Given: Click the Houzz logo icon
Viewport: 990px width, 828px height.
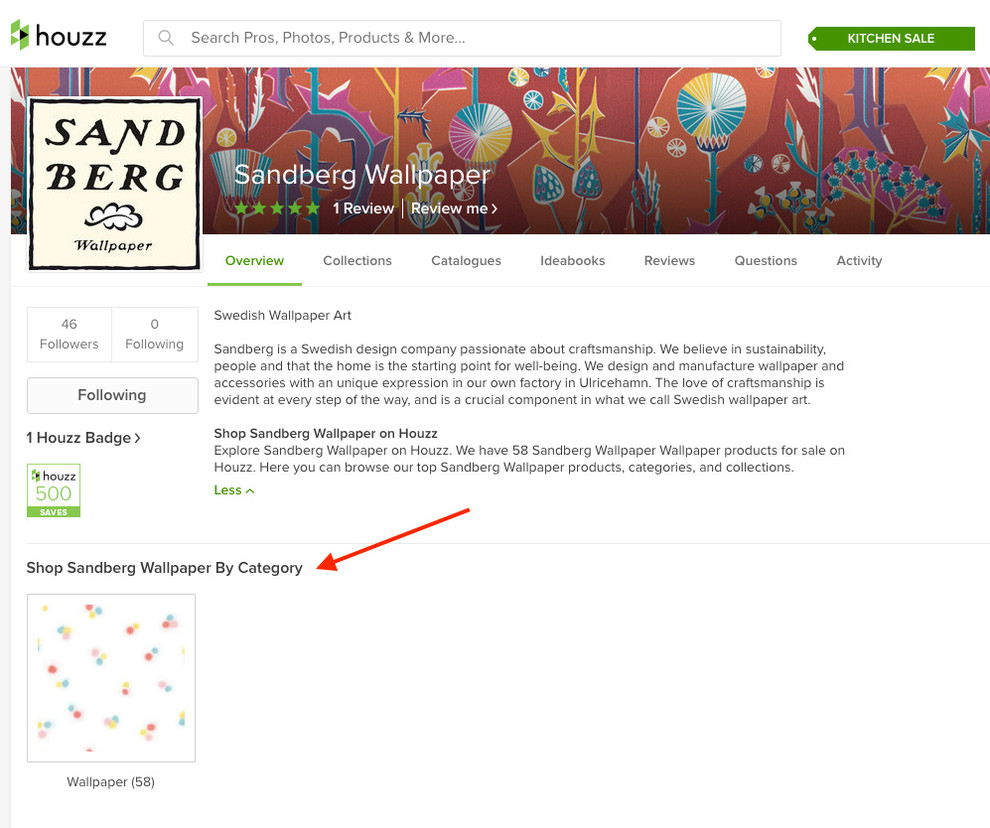Looking at the screenshot, I should click(x=20, y=35).
